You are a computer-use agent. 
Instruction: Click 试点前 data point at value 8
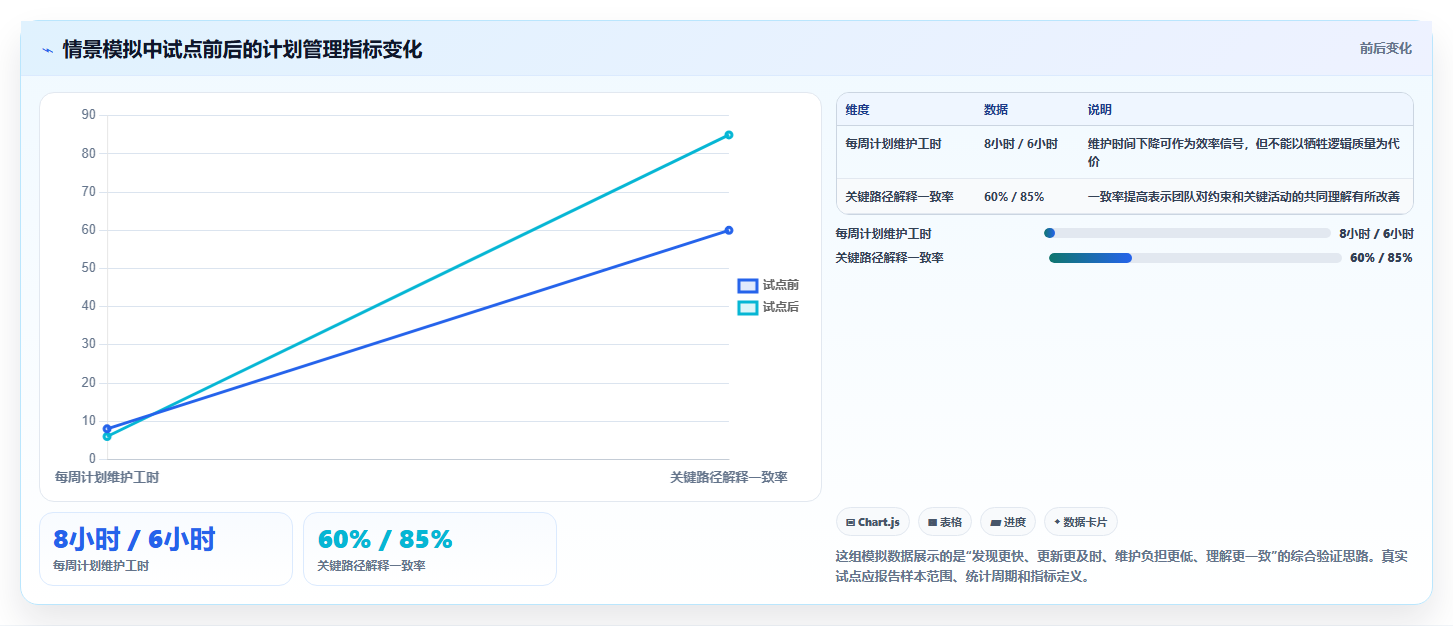(x=107, y=428)
